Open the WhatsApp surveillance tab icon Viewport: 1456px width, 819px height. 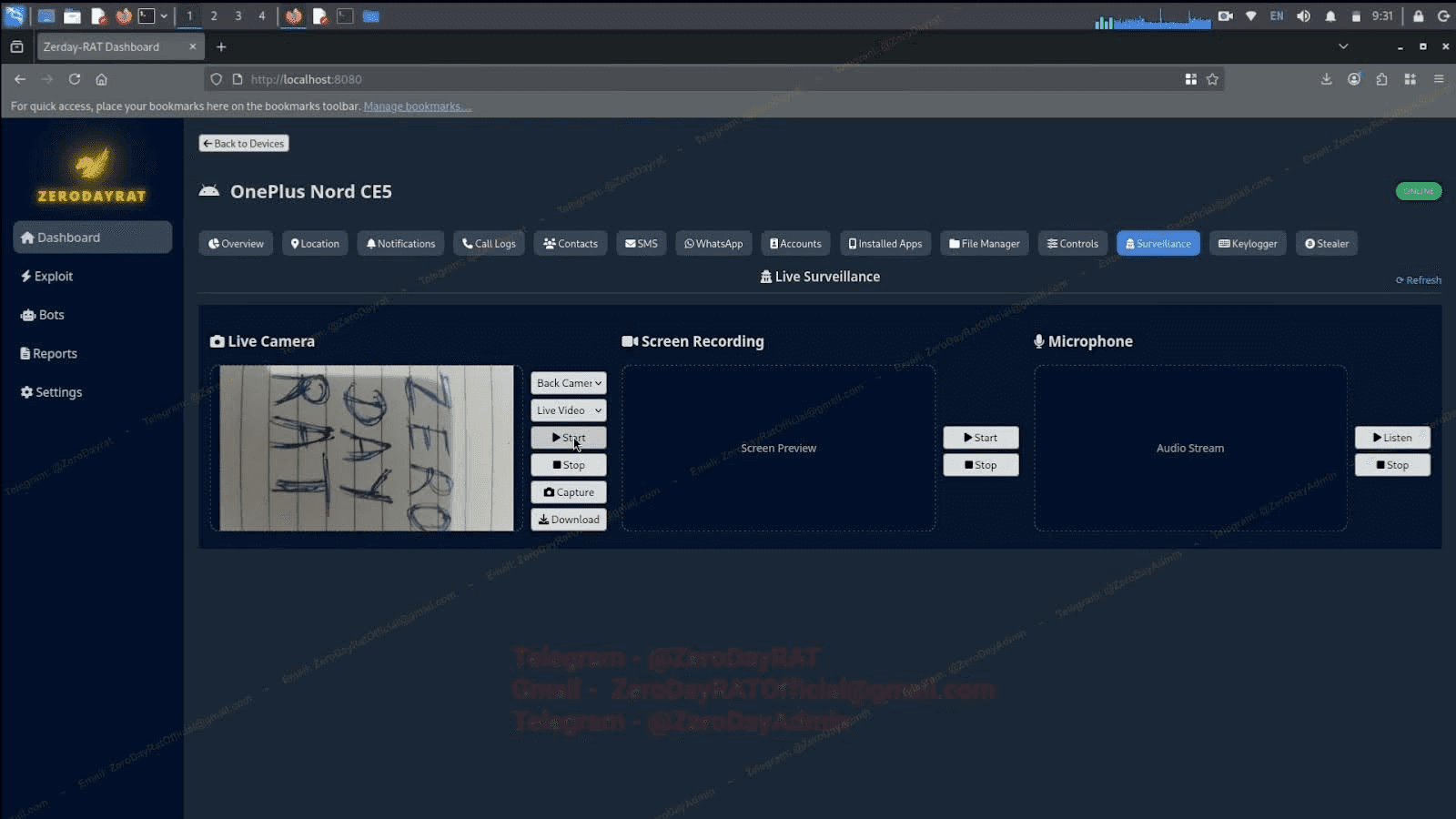[x=713, y=243]
